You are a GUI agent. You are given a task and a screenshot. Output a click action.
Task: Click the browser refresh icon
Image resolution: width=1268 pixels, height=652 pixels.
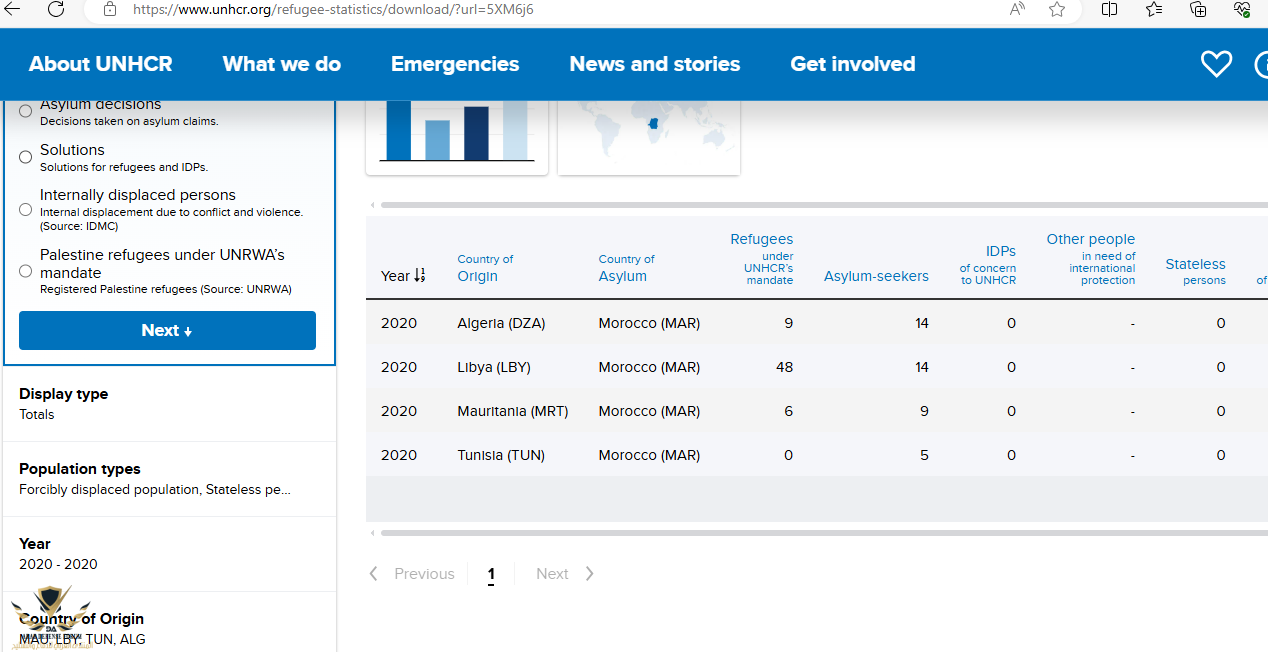pyautogui.click(x=56, y=9)
